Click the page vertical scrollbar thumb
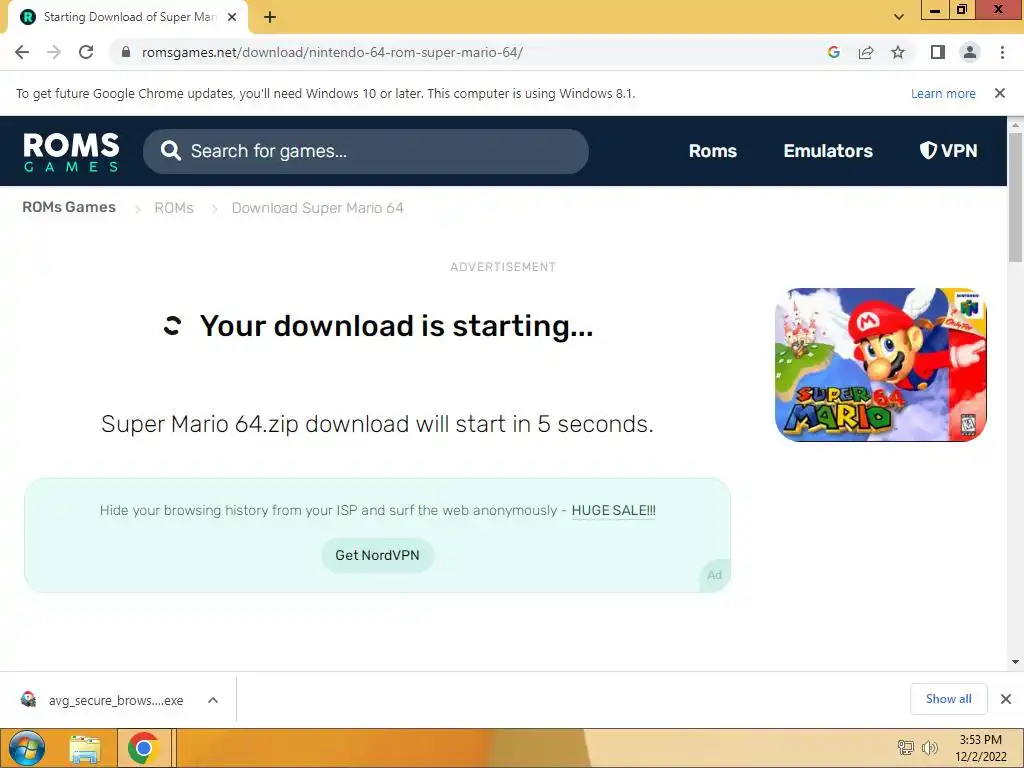 1015,197
